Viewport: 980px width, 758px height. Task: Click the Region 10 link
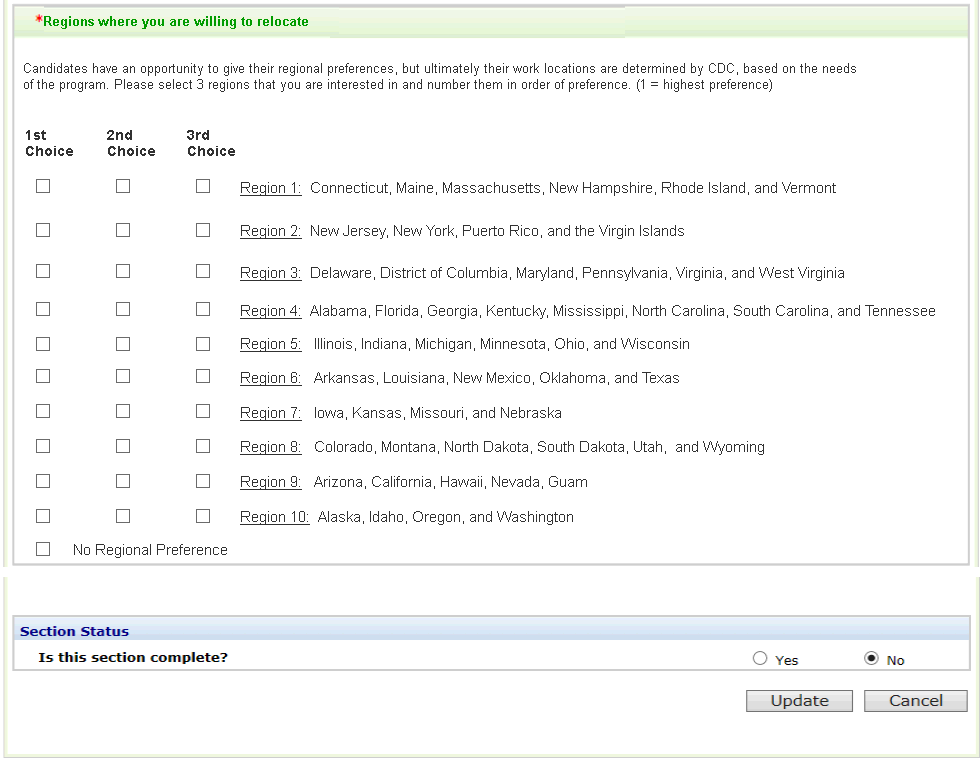click(x=274, y=517)
